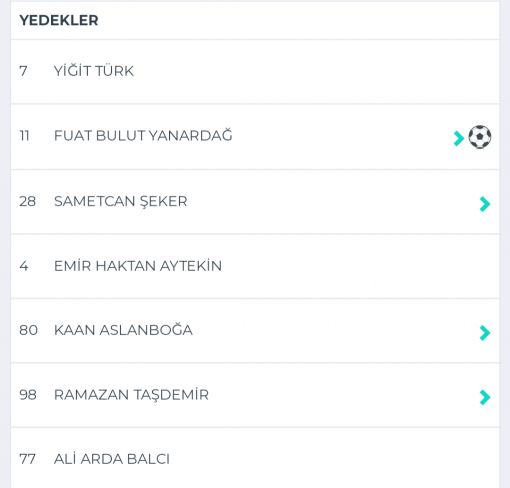Click the green arrow beside Ramazan Taşdemir
Viewport: 510px width, 488px height.
point(485,397)
